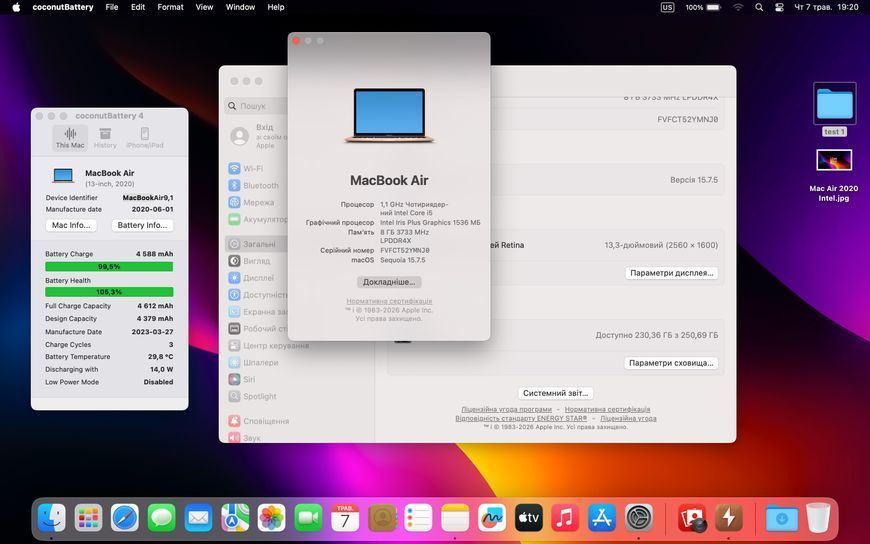Open the Format menu
870x544 pixels.
(x=170, y=7)
